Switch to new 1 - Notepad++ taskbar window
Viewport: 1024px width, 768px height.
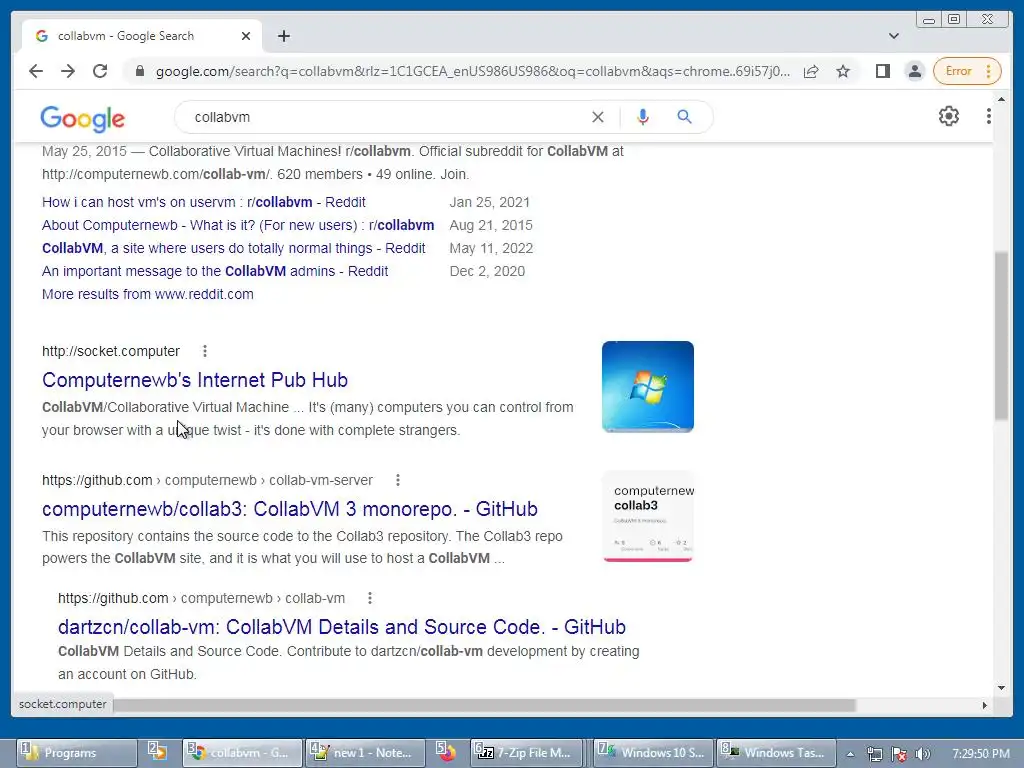[366, 753]
